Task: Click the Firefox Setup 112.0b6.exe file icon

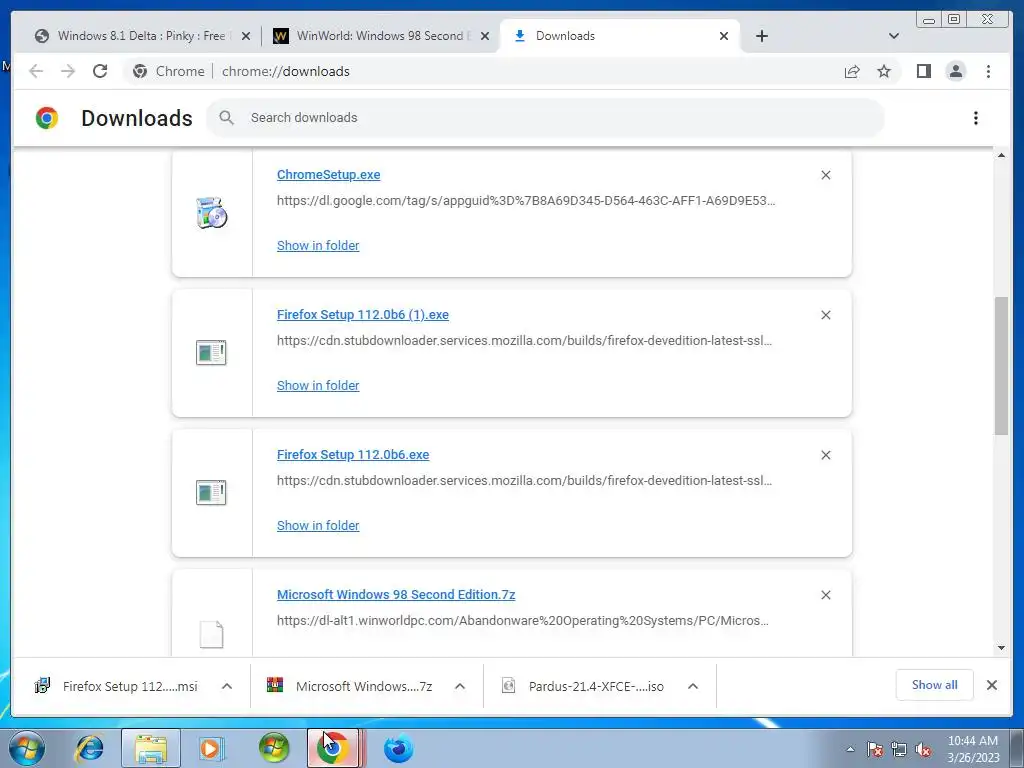Action: click(x=211, y=492)
